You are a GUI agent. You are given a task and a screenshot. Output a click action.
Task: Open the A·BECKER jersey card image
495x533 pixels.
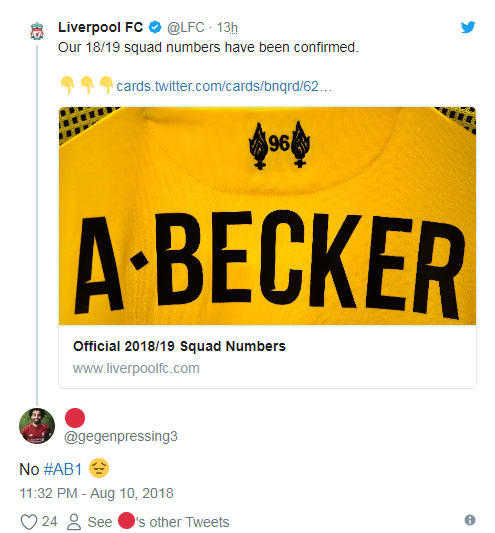point(267,216)
